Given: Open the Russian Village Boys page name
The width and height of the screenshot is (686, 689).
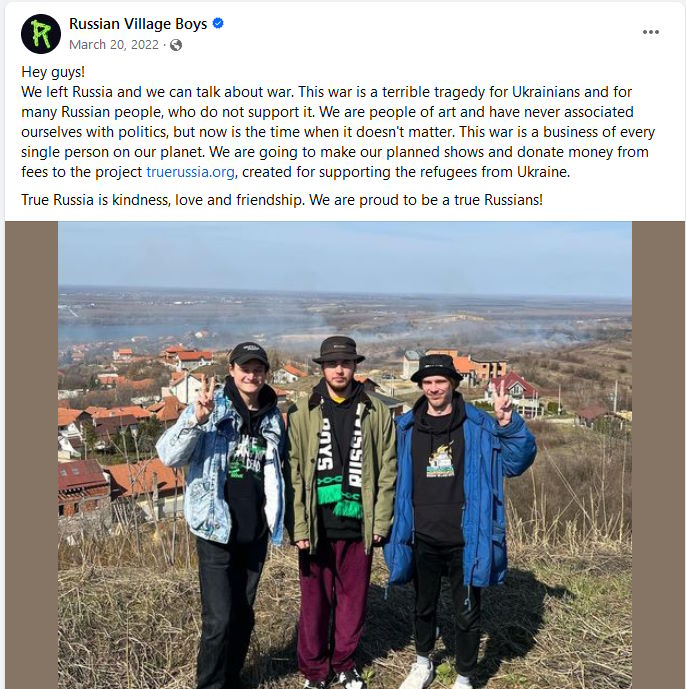Looking at the screenshot, I should 138,24.
